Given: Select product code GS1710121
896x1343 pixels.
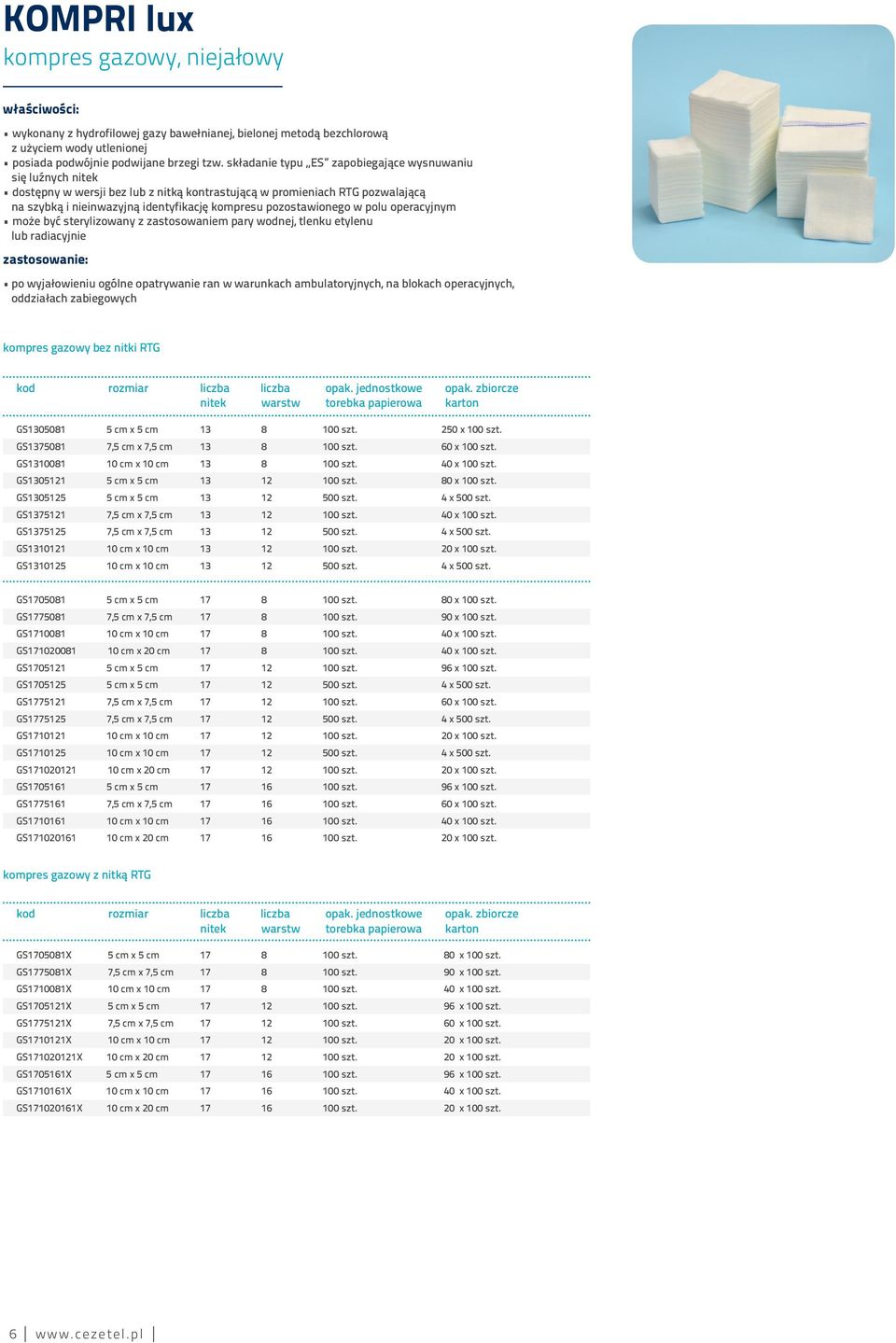Looking at the screenshot, I should (x=41, y=736).
